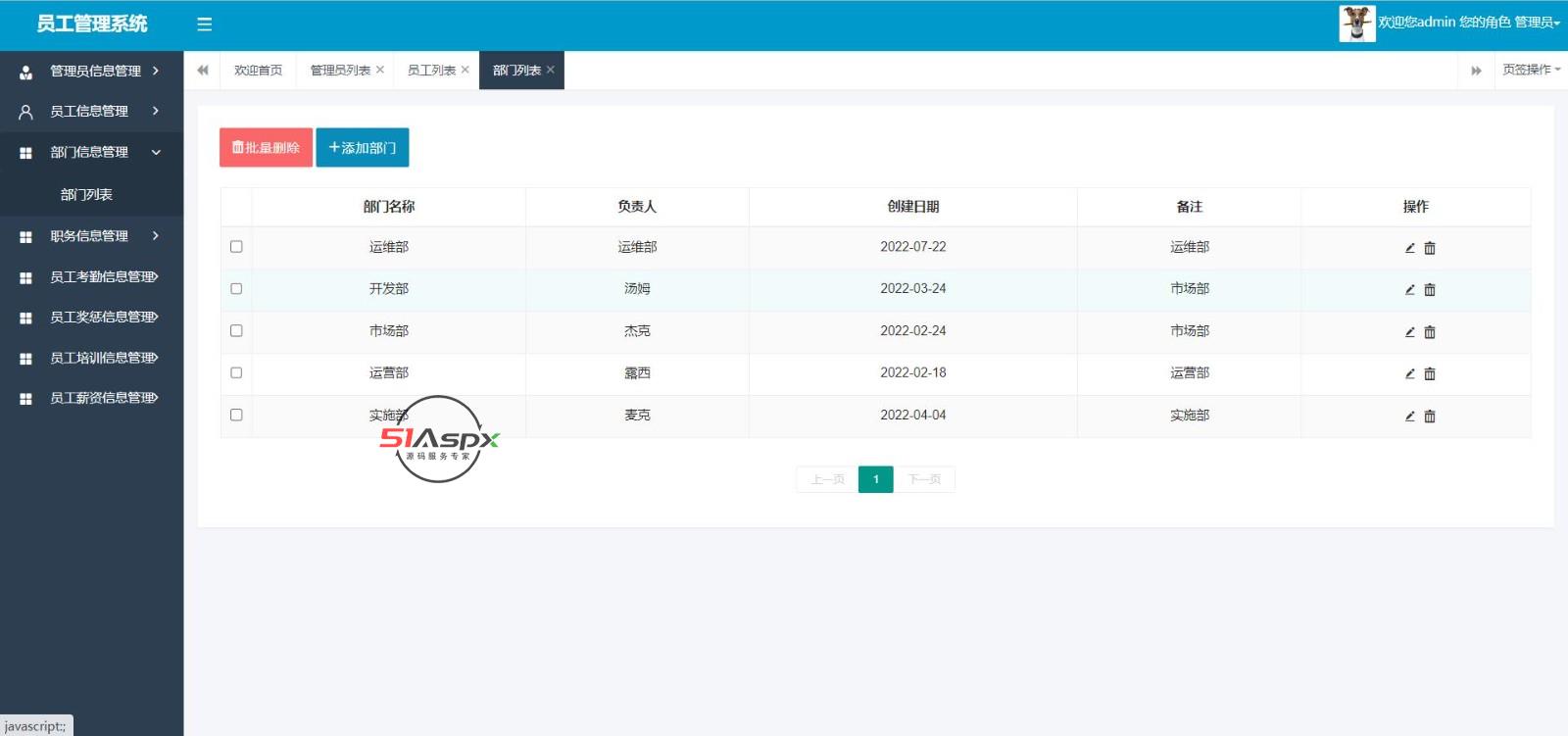Image resolution: width=1568 pixels, height=736 pixels.
Task: Click the 添加部门 button
Action: point(362,148)
